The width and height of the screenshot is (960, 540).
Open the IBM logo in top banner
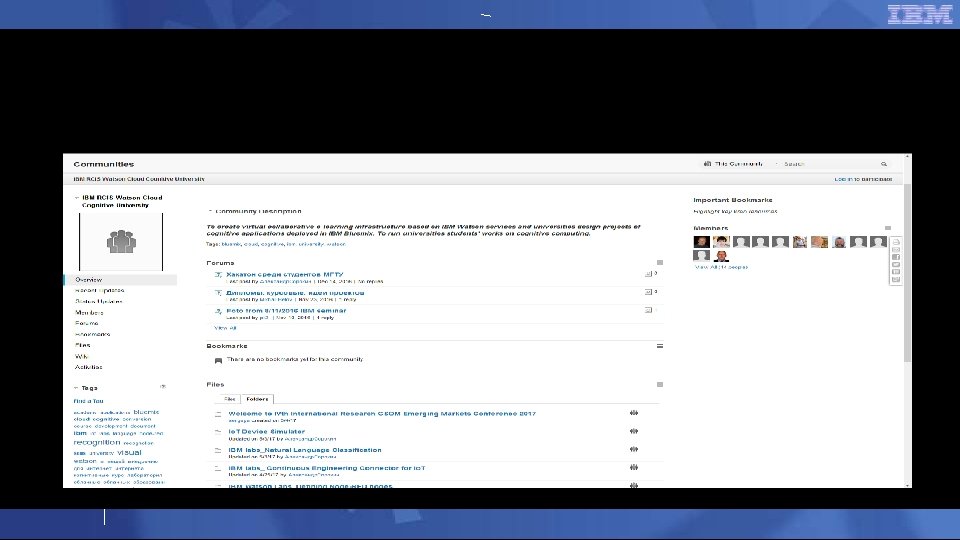click(920, 14)
